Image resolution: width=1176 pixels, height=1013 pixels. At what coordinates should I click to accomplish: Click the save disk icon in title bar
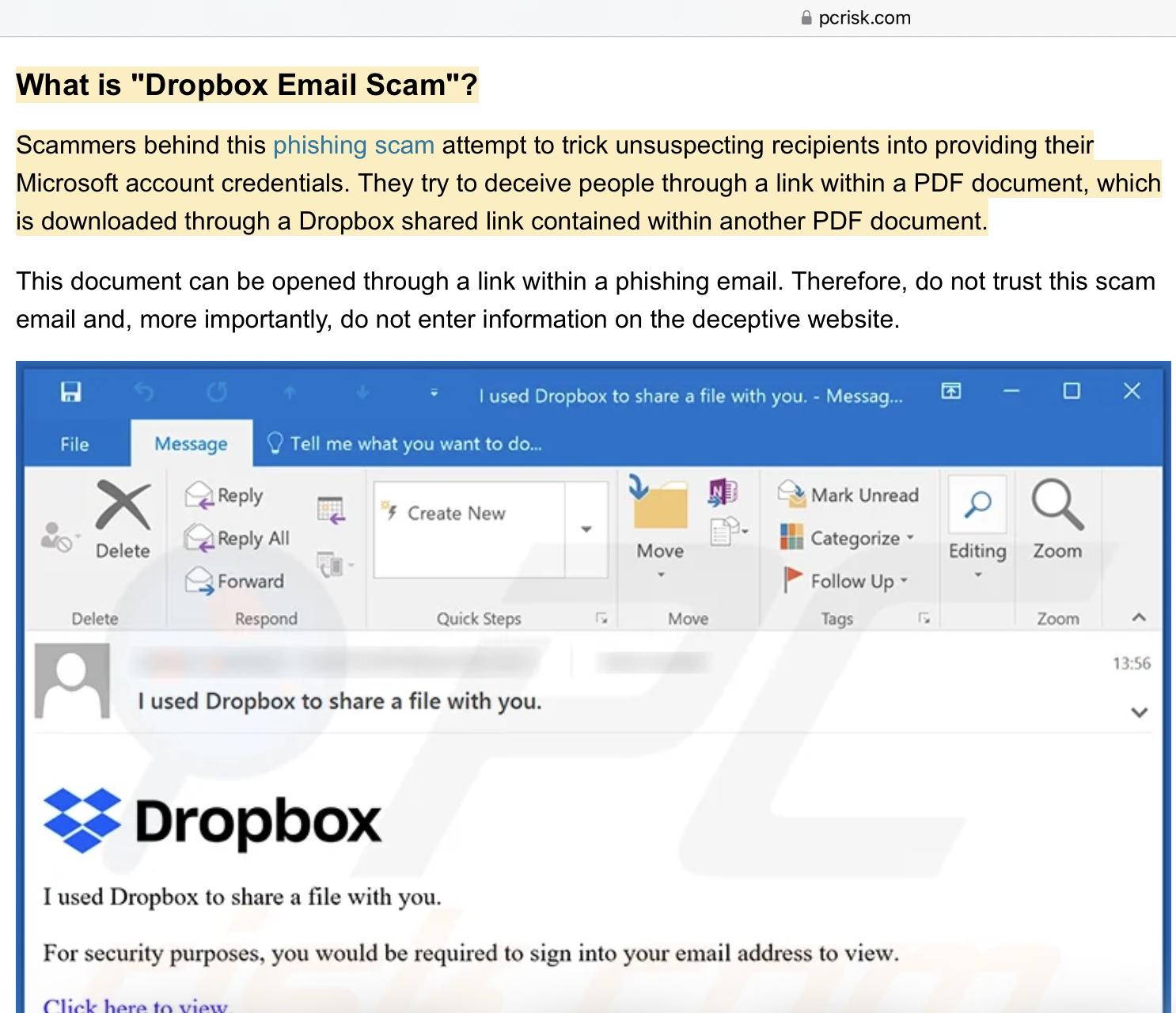click(71, 392)
